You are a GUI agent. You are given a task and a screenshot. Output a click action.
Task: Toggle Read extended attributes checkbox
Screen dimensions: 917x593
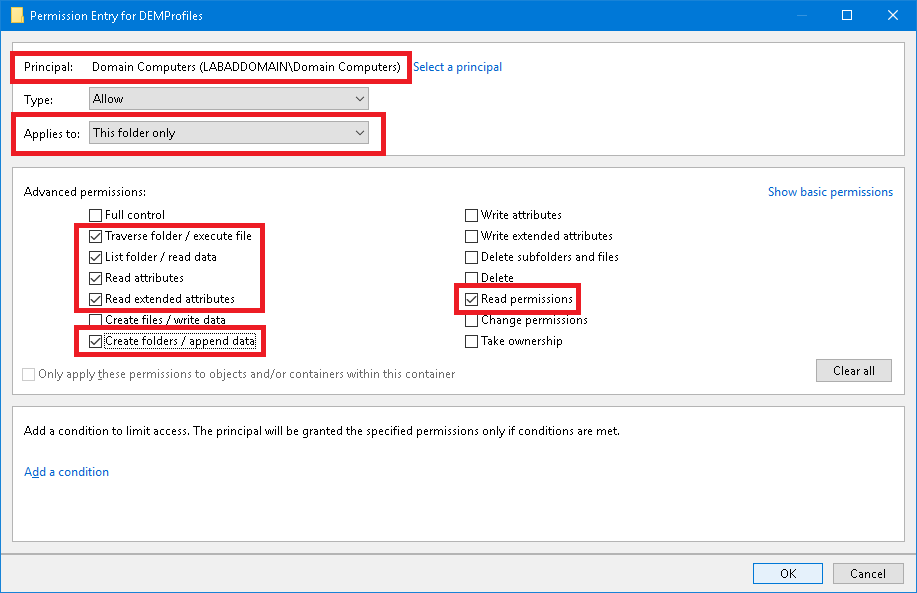[x=96, y=299]
